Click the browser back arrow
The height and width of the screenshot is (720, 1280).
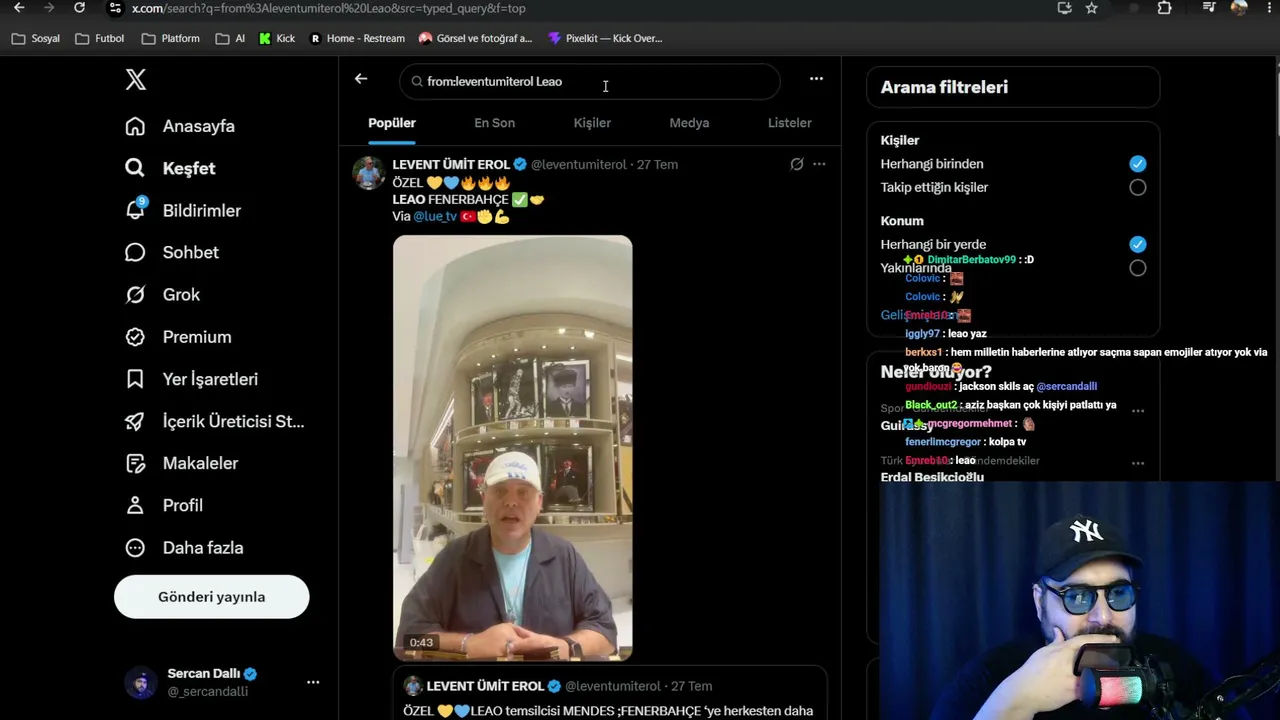click(19, 8)
